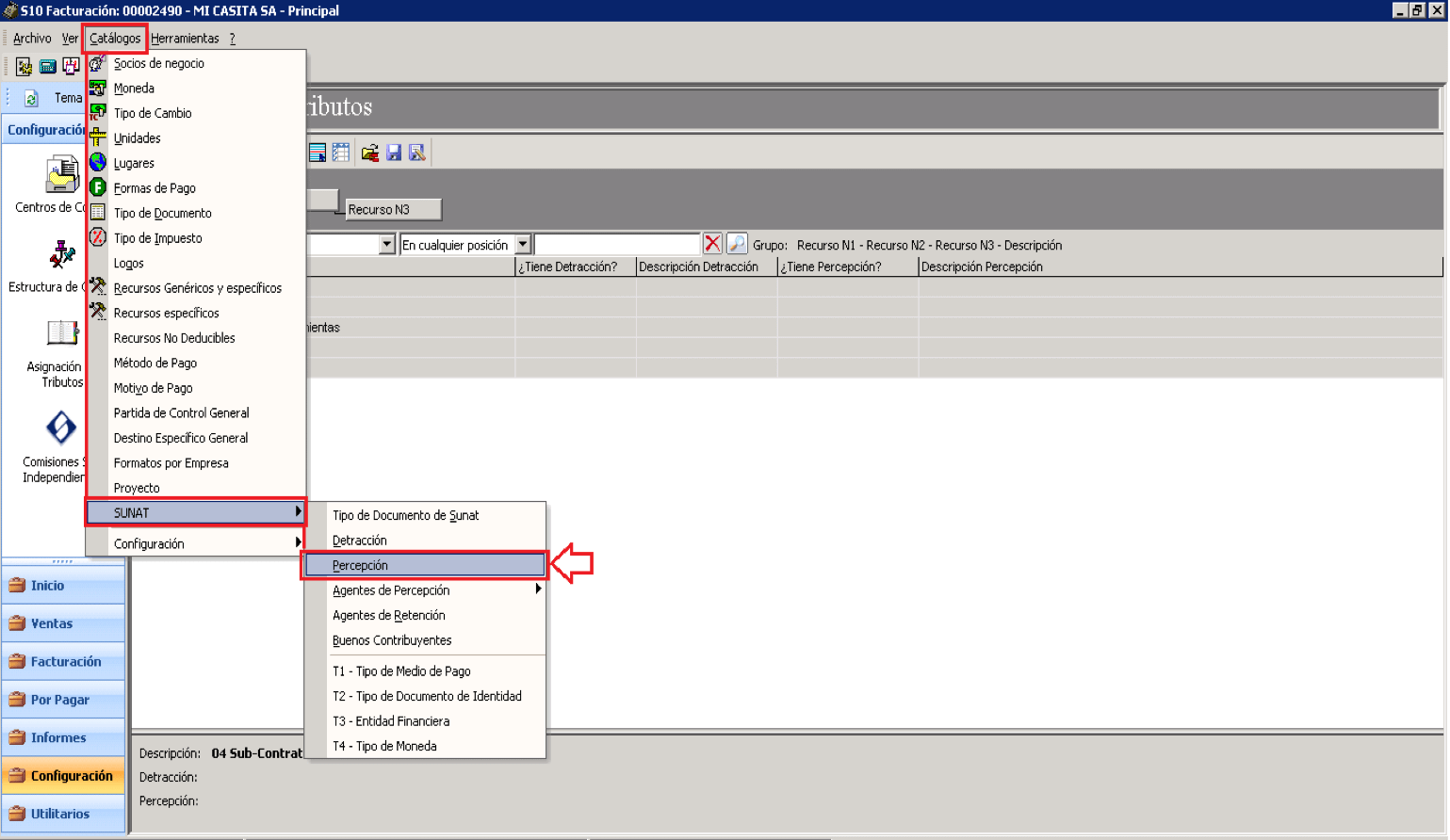
Task: Open the Herramientas menu
Action: pos(185,39)
